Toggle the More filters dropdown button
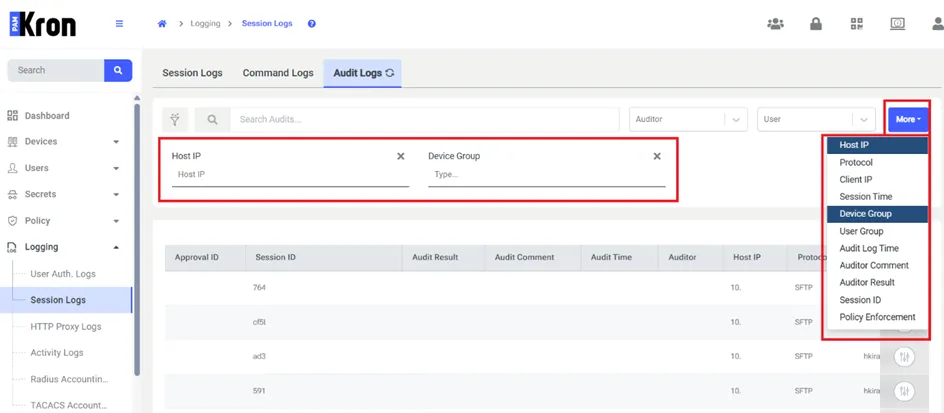Image resolution: width=944 pixels, height=413 pixels. [908, 120]
